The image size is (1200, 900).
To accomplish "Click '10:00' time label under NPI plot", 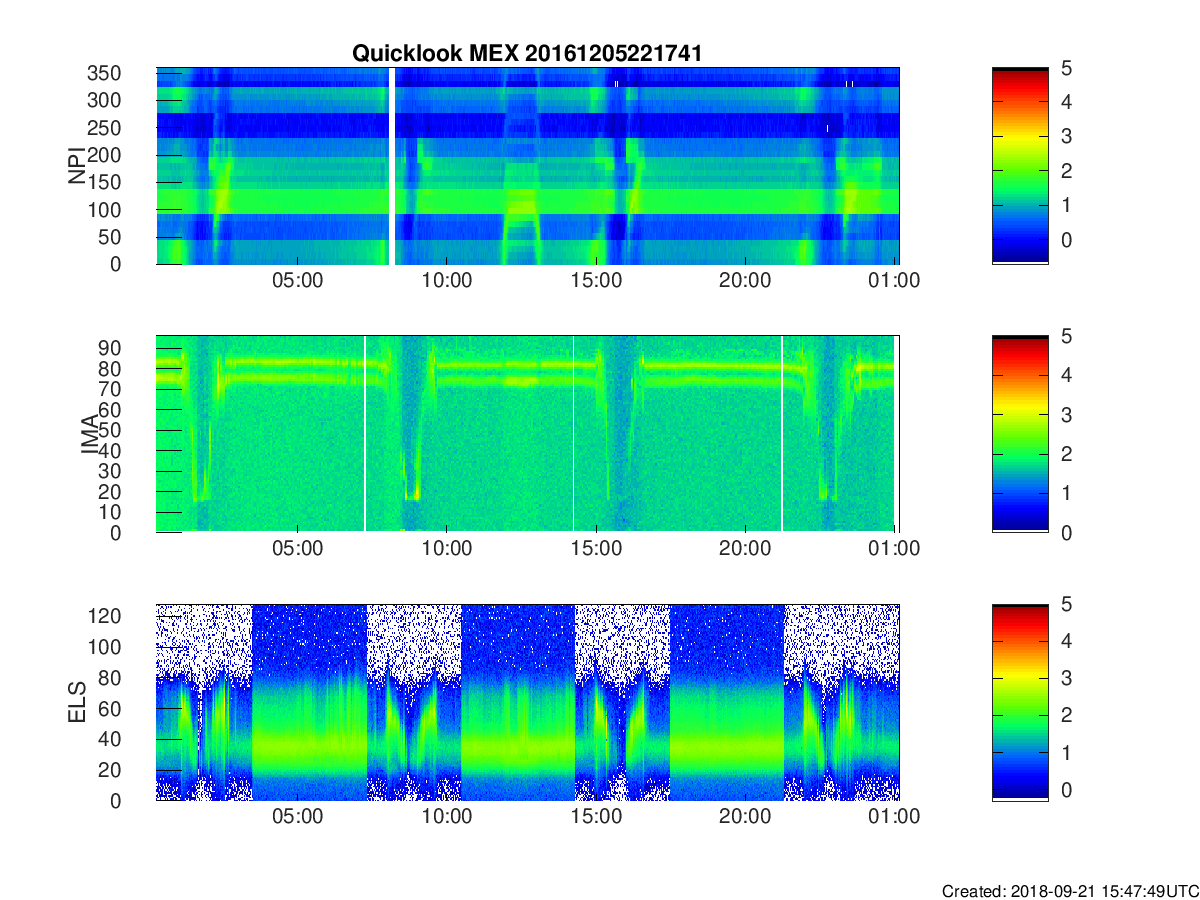I will pos(447,280).
